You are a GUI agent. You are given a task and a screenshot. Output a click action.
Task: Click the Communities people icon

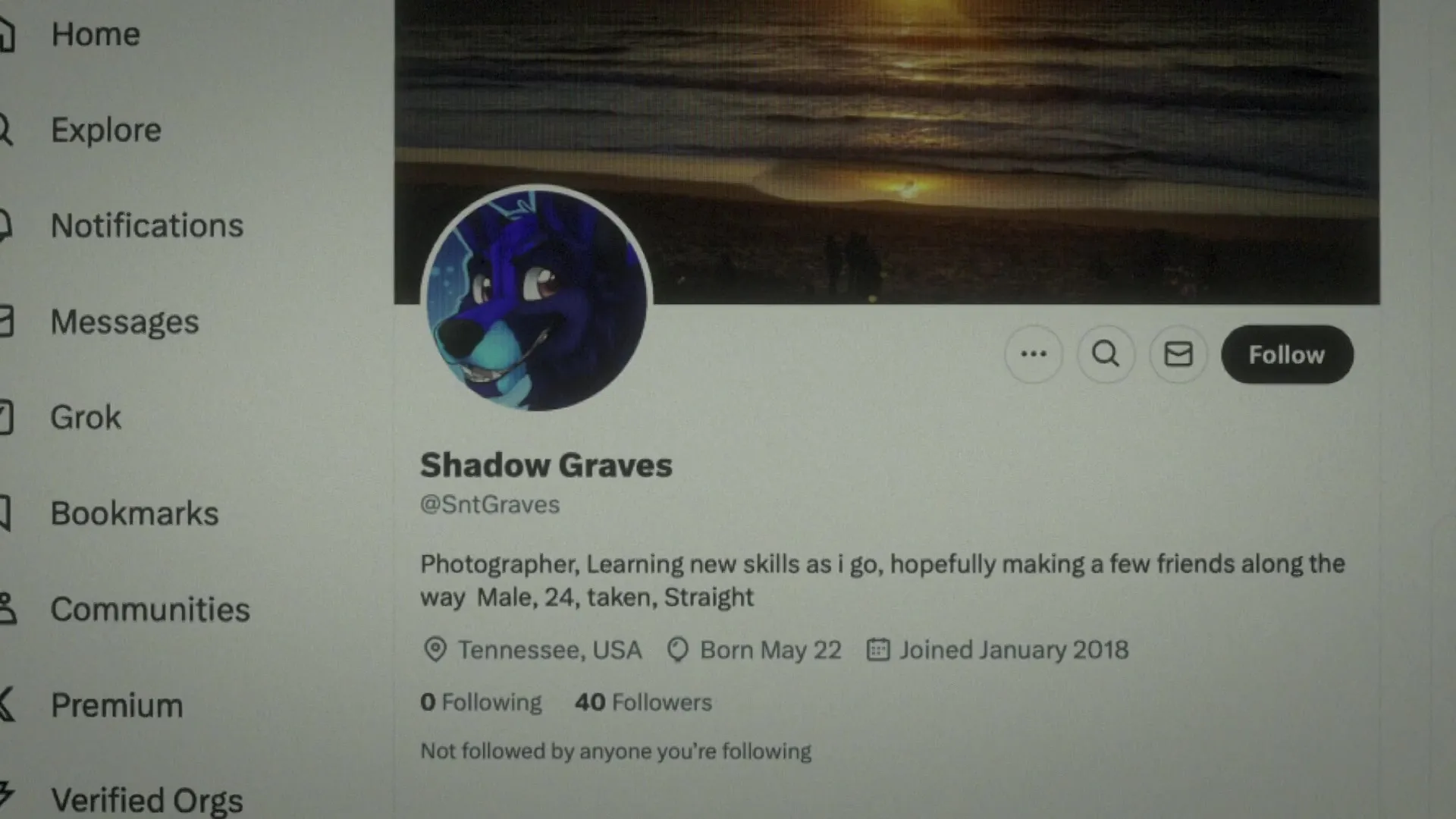point(7,609)
